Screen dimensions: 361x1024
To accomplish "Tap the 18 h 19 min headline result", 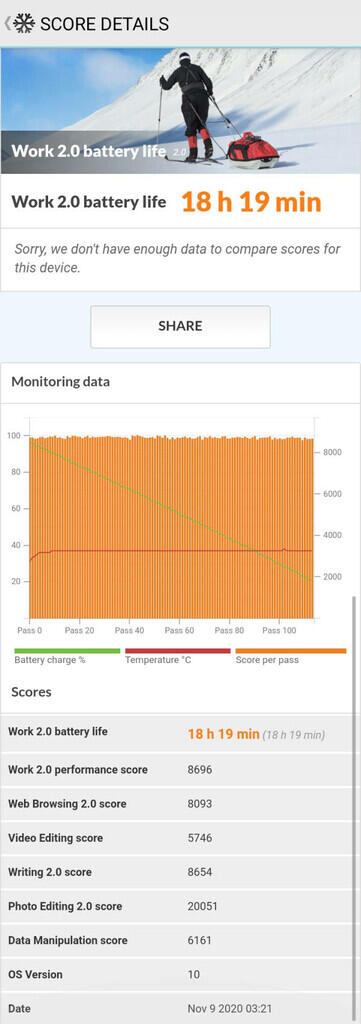I will click(251, 202).
